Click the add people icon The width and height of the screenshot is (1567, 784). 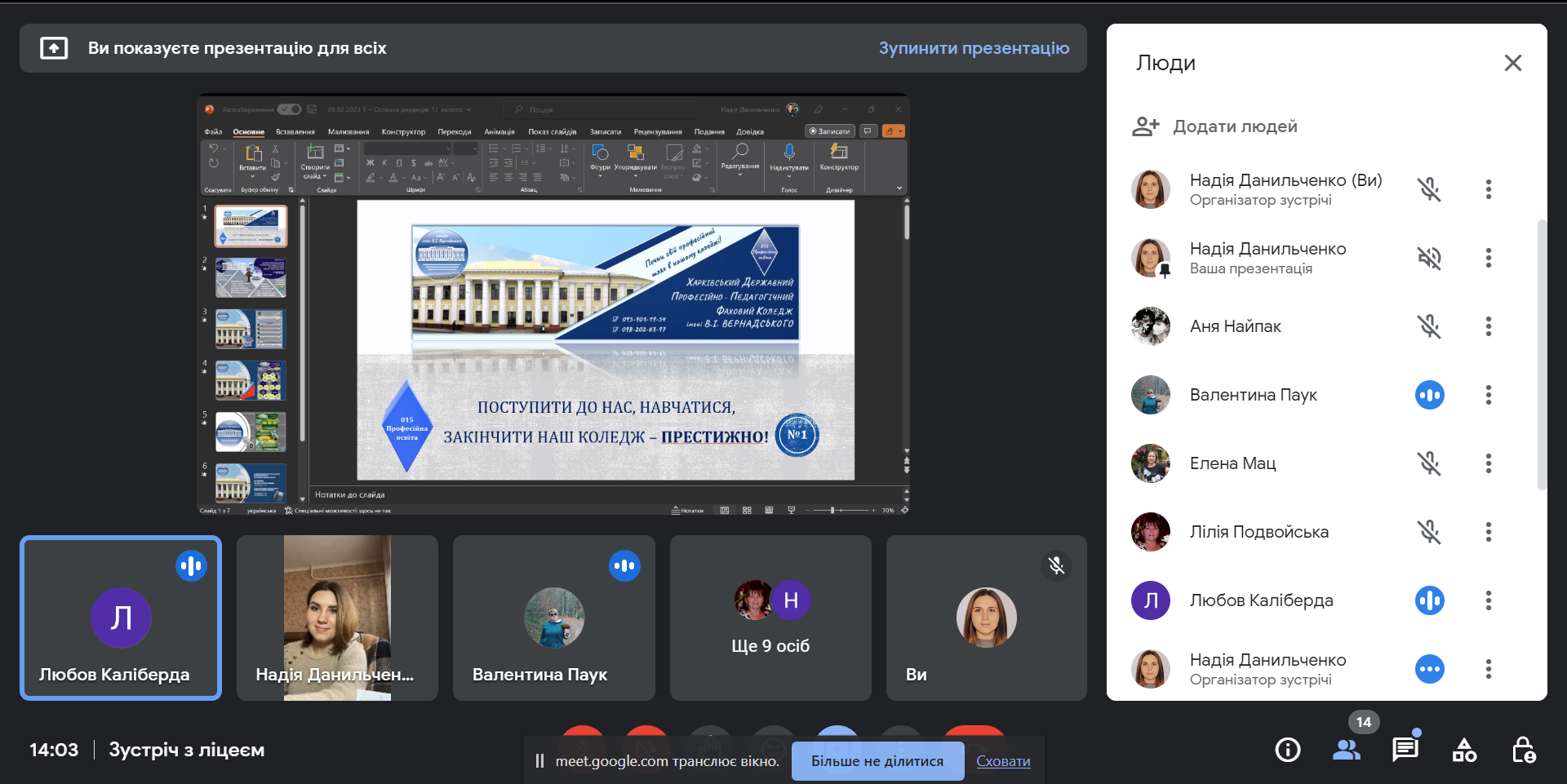click(1146, 126)
